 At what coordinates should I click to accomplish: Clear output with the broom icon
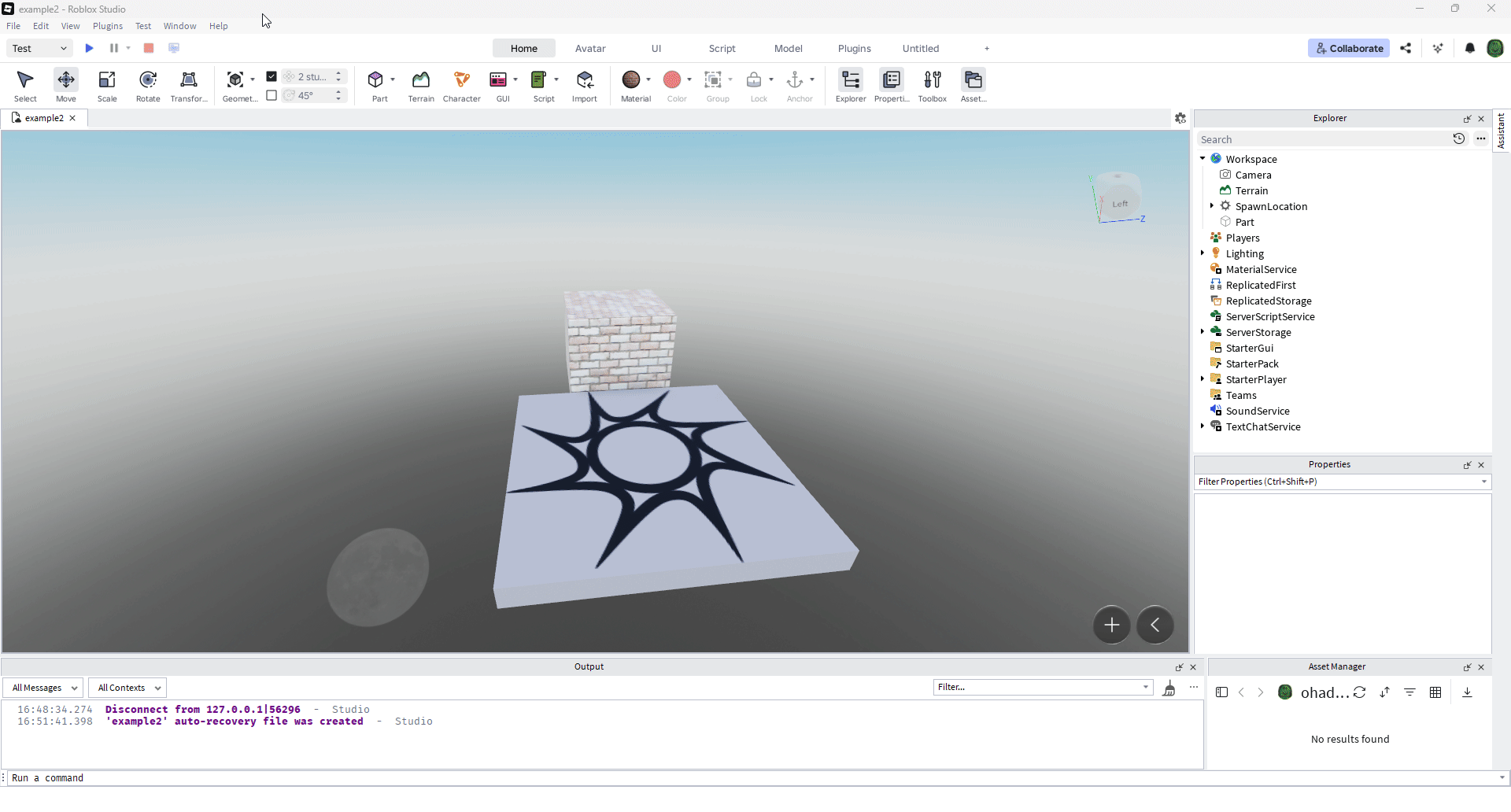1169,688
